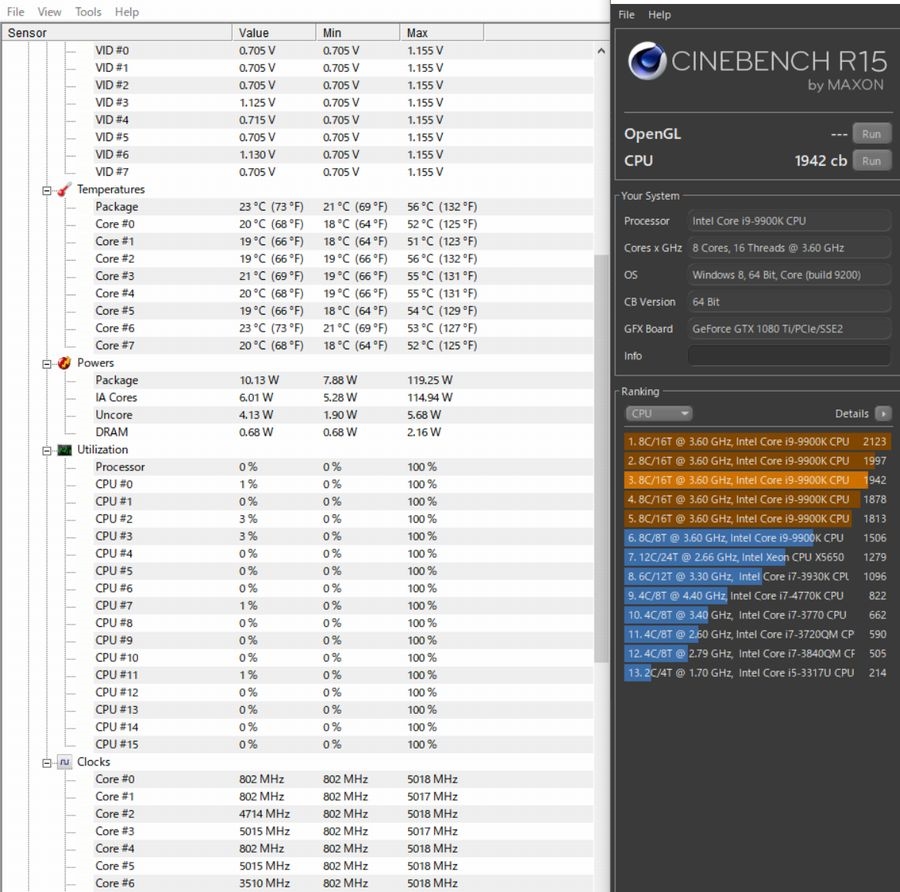
Task: Open the View menu
Action: pos(49,11)
